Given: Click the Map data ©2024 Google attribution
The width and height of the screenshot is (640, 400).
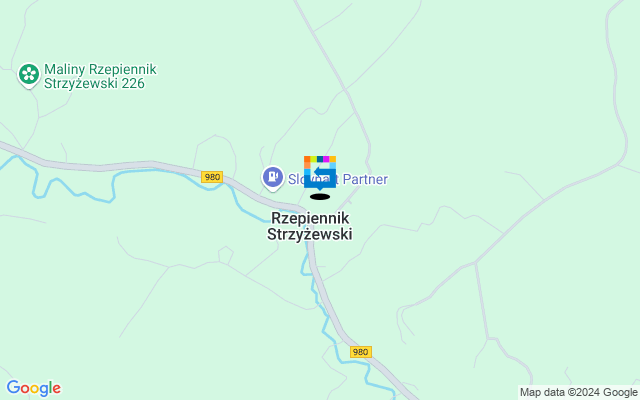Looking at the screenshot, I should 578,393.
